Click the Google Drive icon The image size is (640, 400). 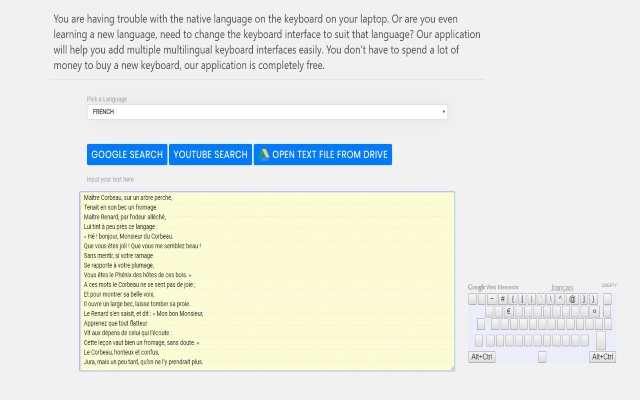coord(264,154)
